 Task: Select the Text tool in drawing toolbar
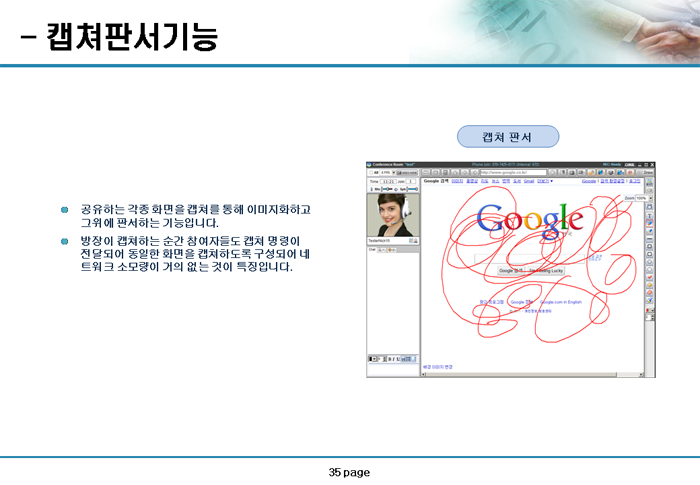point(650,216)
